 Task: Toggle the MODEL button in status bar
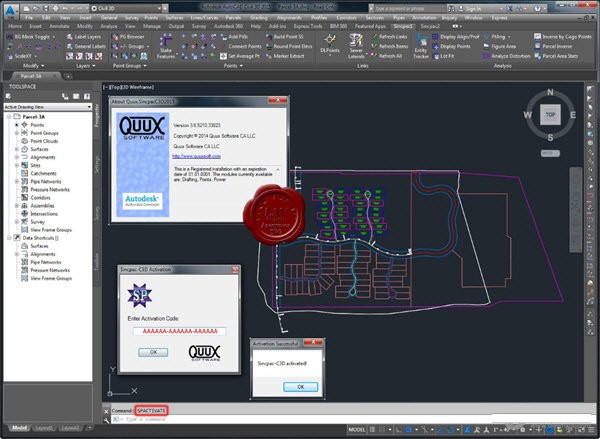(357, 429)
